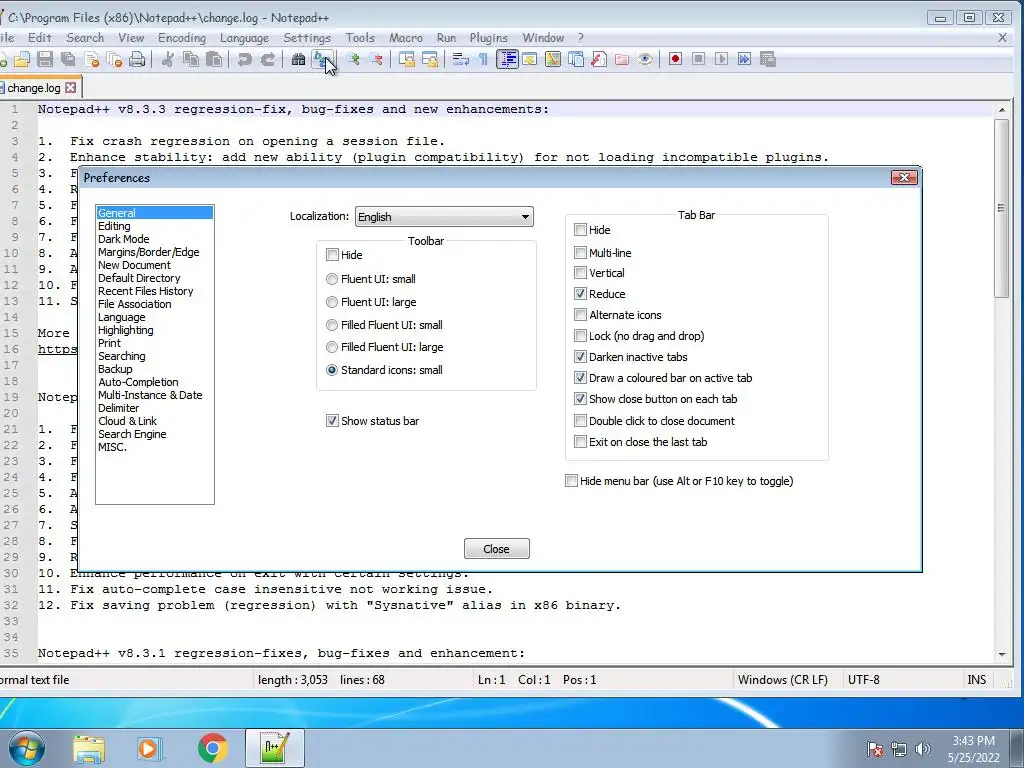This screenshot has height=768, width=1024.
Task: Check Lock (no drag and drop)
Action: point(580,335)
